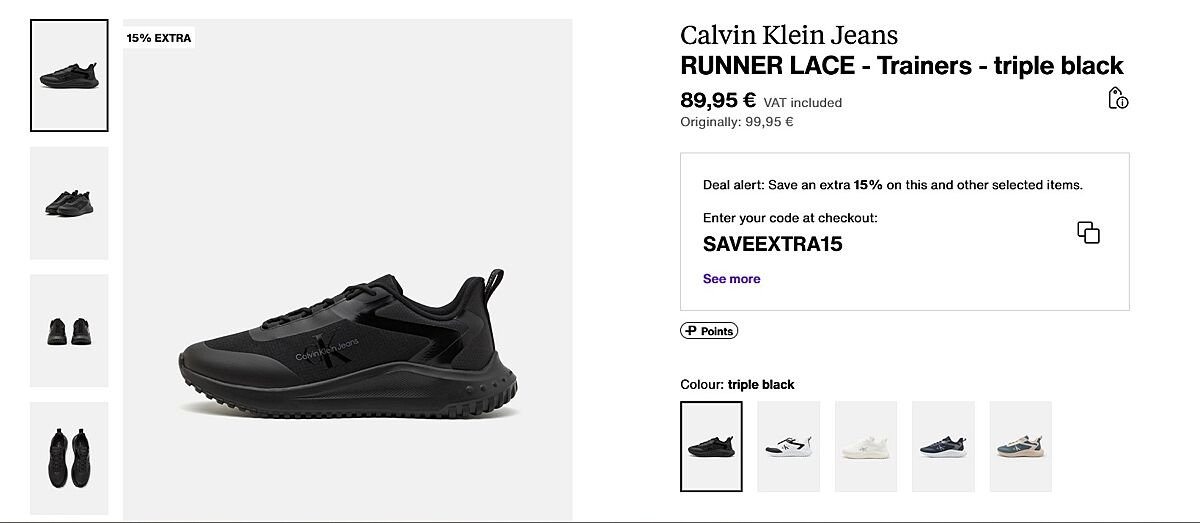Select the side-view shoe thumbnail
Screen dimensions: 1200x523
click(x=69, y=76)
